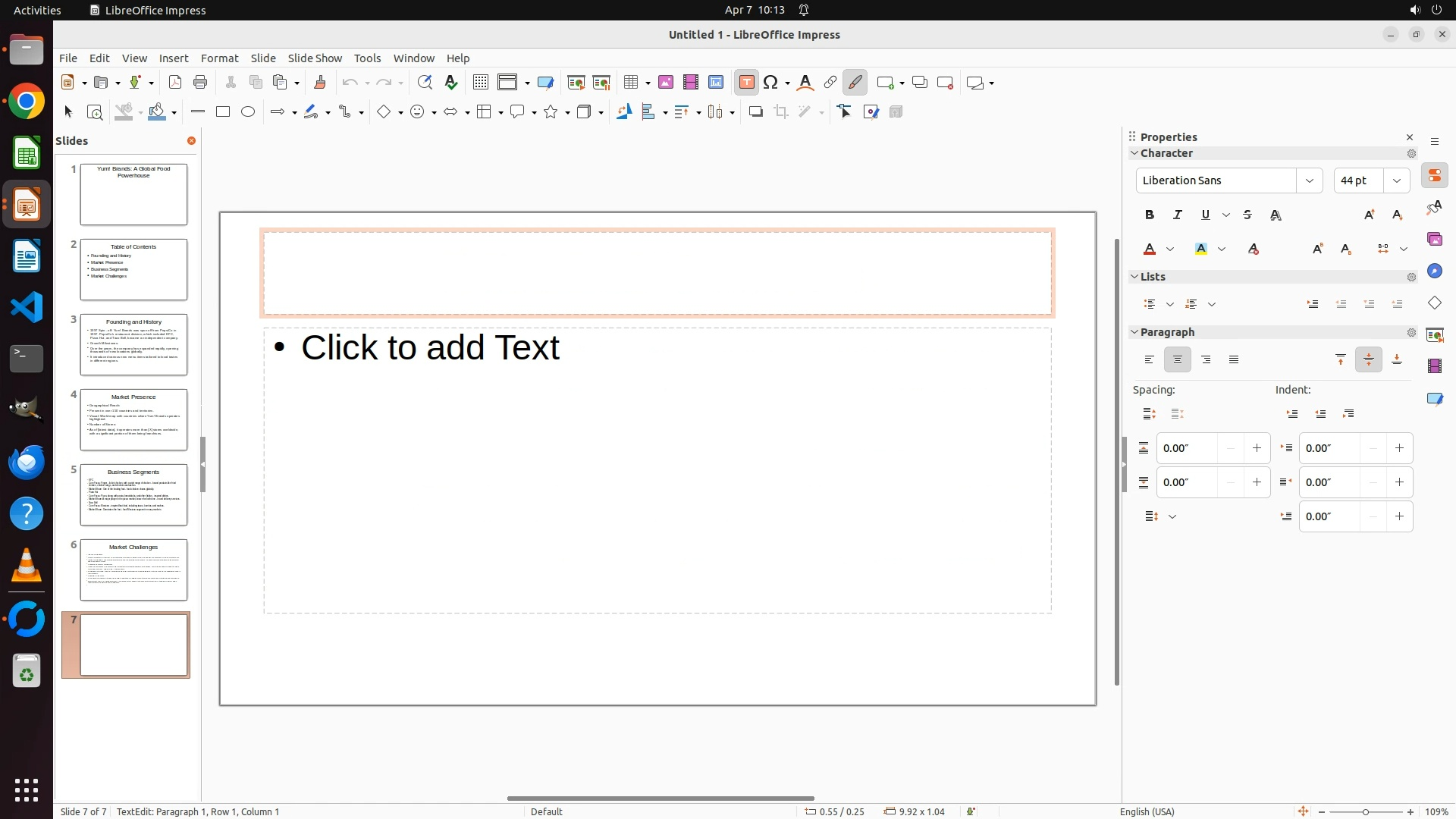Open the font size dropdown
Screen dimensions: 1456x819
coord(1397,180)
